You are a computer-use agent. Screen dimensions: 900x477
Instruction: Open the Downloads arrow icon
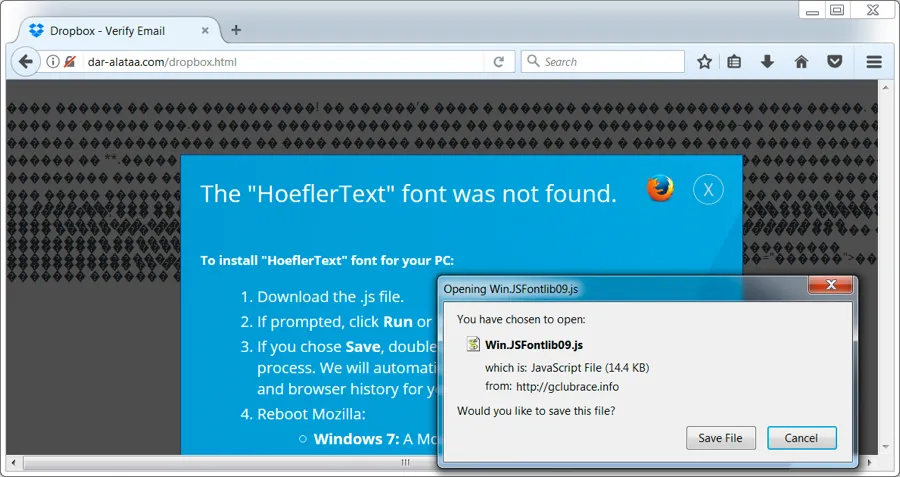pos(767,62)
